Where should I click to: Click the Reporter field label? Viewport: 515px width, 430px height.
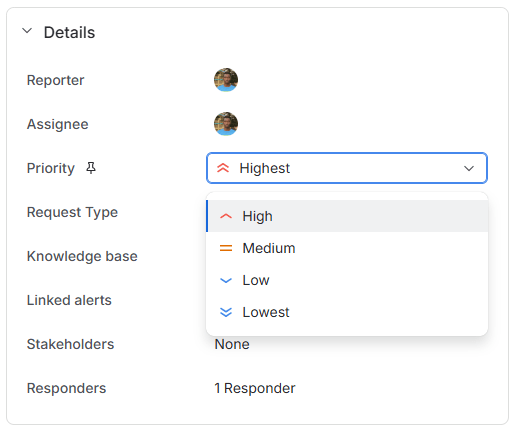click(x=55, y=80)
